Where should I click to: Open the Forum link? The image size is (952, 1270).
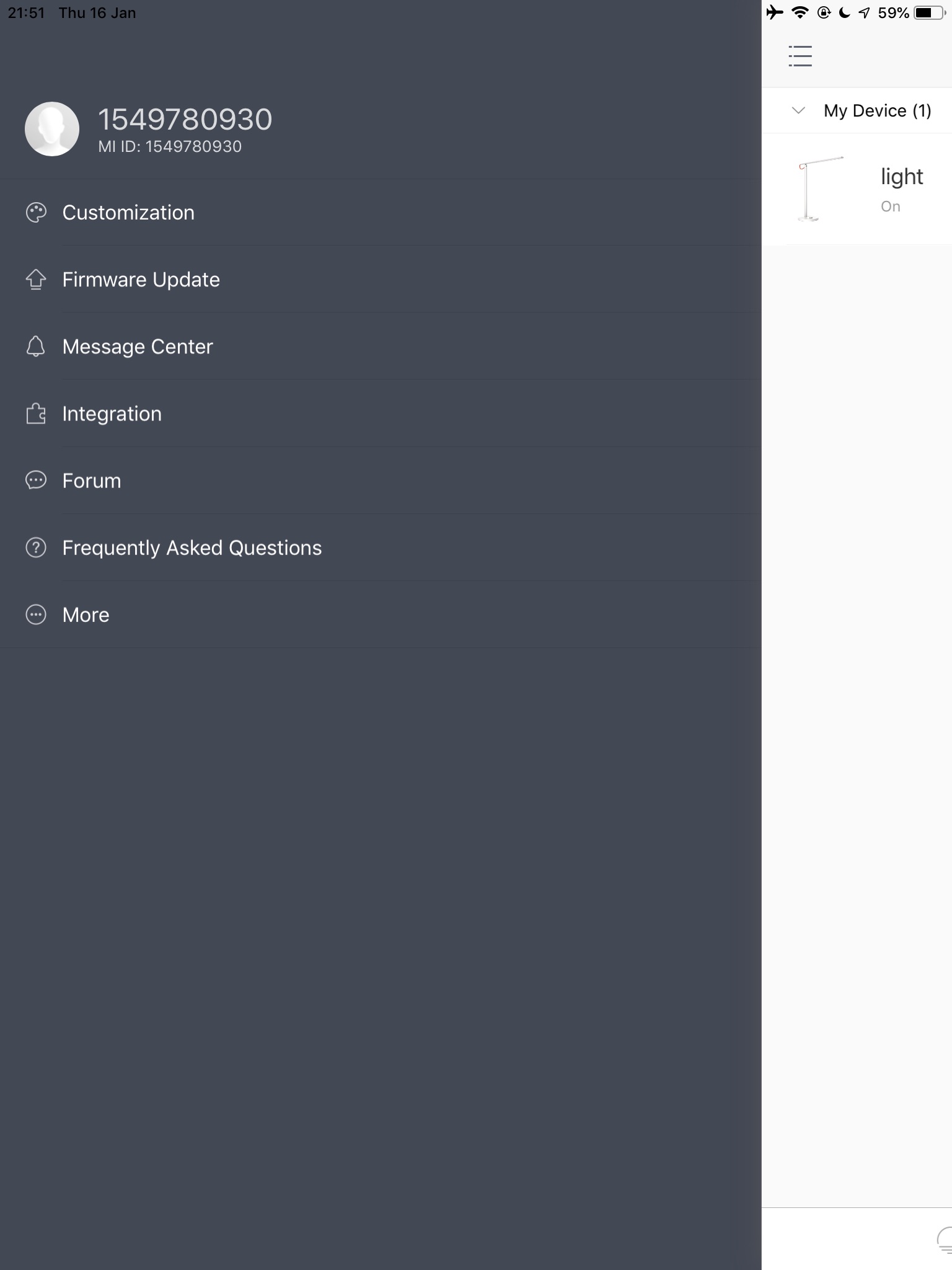point(92,481)
